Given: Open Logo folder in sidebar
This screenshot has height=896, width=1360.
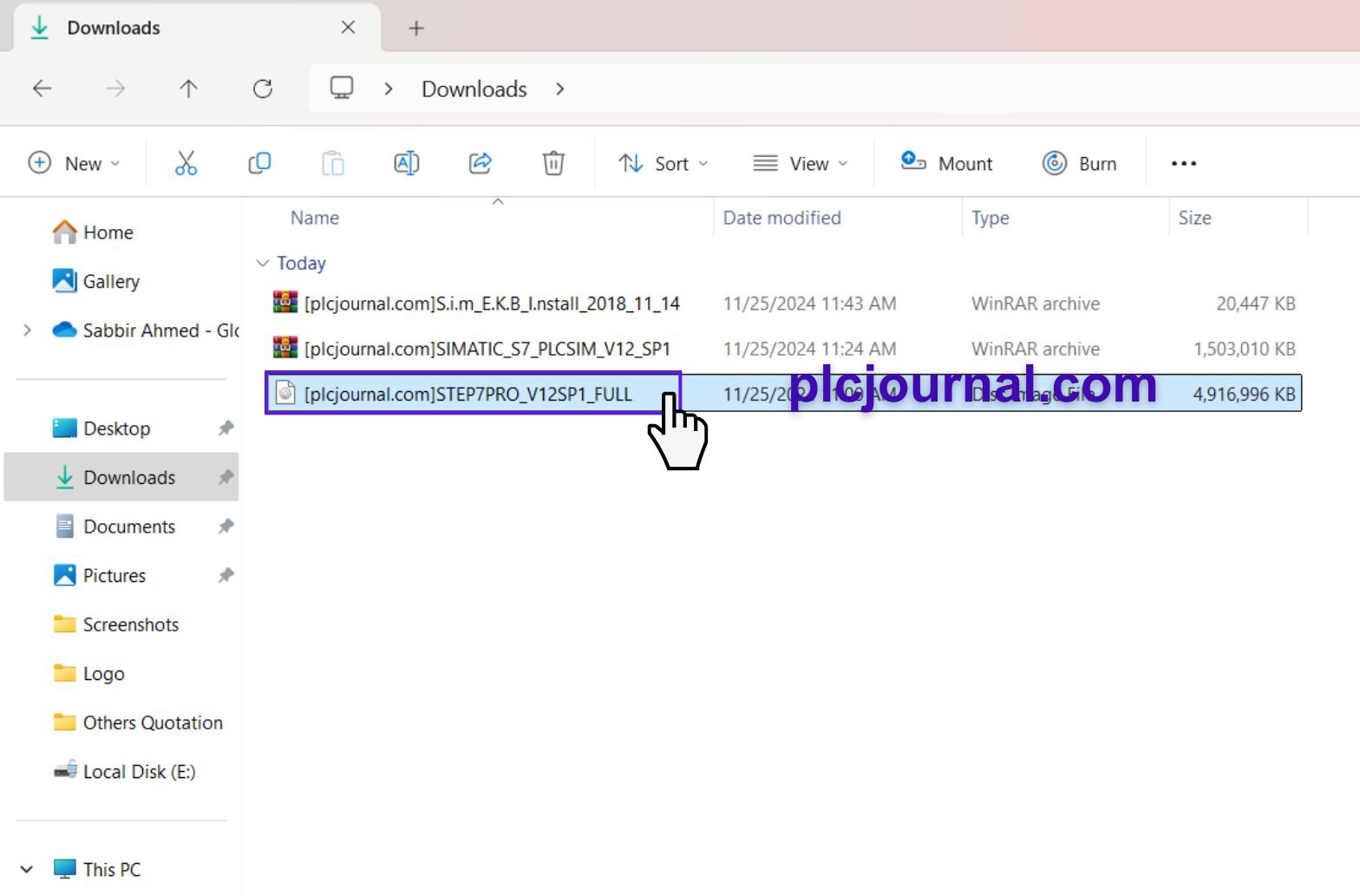Looking at the screenshot, I should [x=88, y=673].
